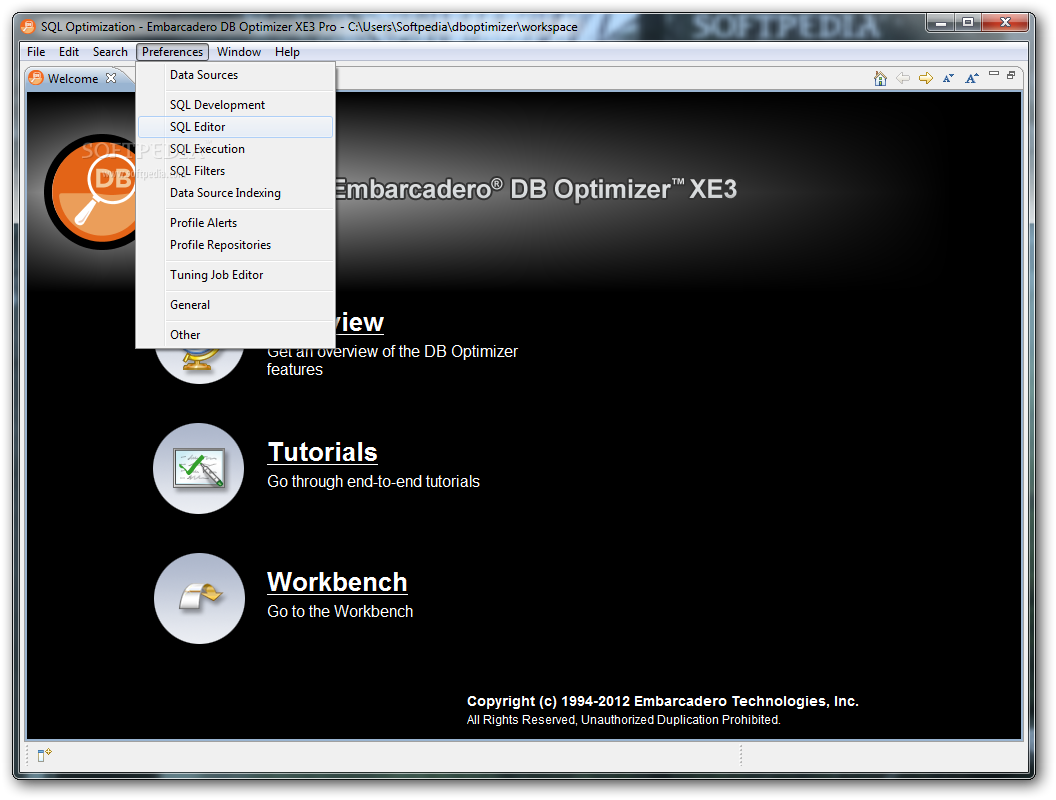1056x800 pixels.
Task: Open the File menu
Action: pos(36,52)
